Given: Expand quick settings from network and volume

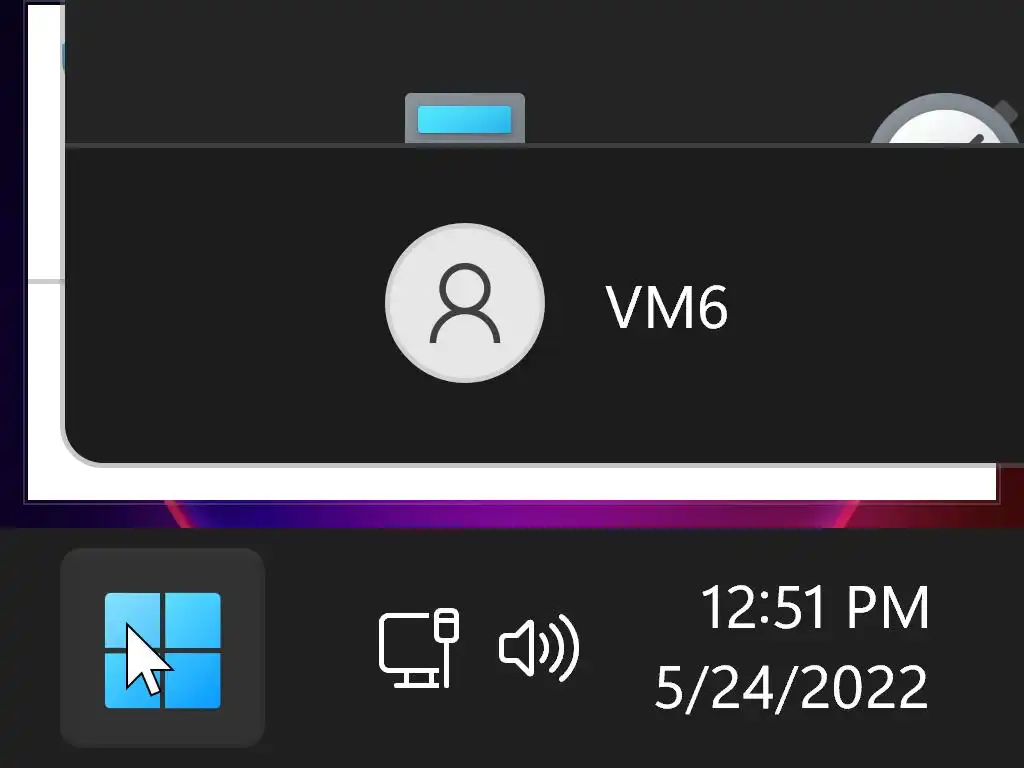Looking at the screenshot, I should [479, 648].
